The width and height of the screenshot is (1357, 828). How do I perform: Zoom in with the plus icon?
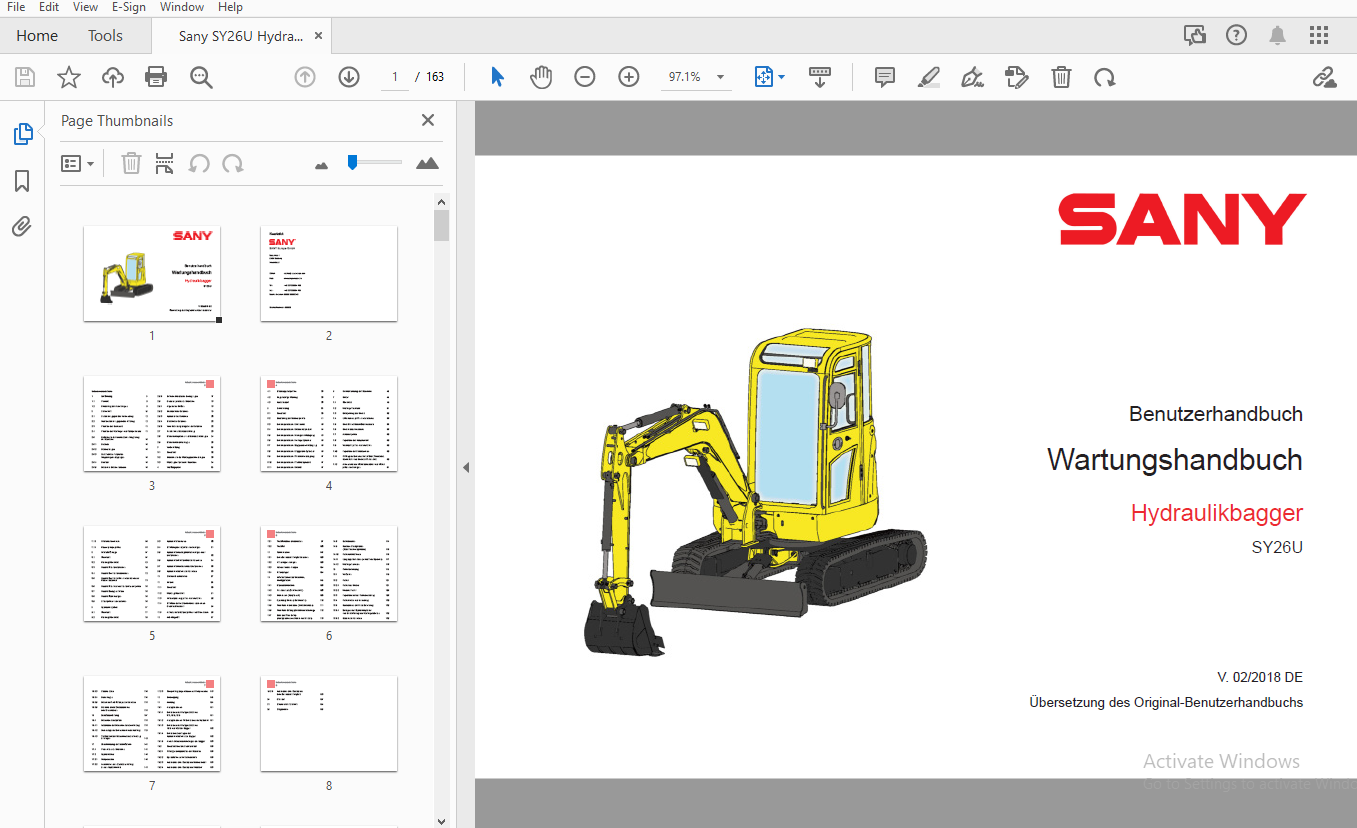629,77
